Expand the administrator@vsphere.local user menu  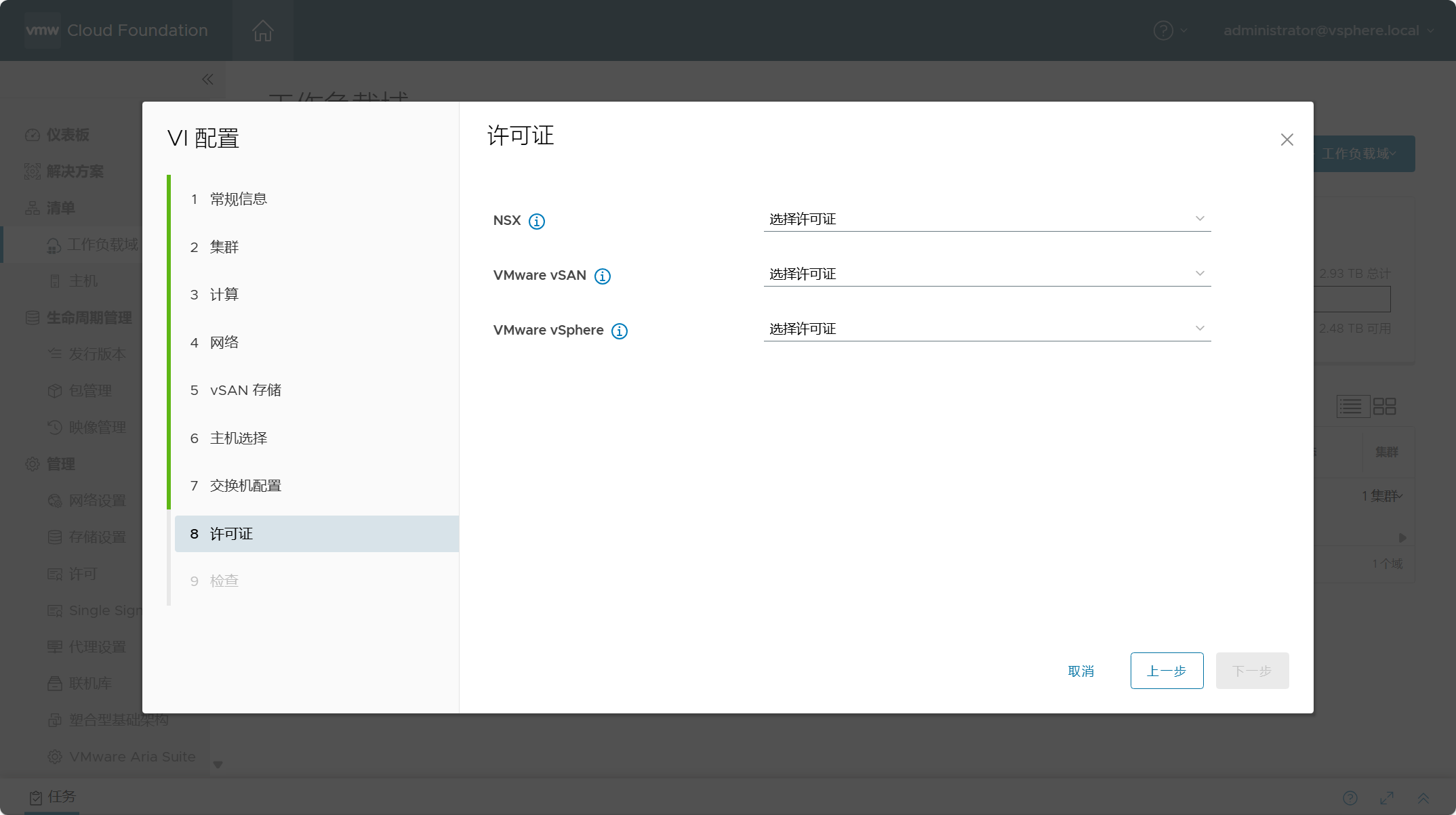(1329, 30)
